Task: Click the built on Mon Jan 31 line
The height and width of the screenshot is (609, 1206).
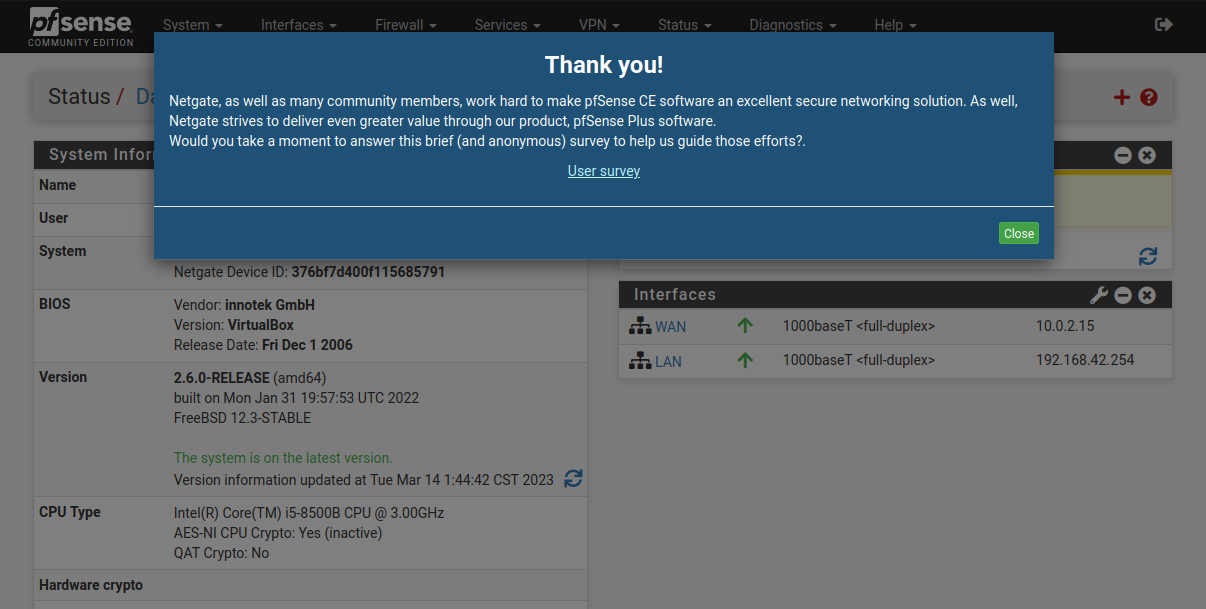Action: point(296,398)
